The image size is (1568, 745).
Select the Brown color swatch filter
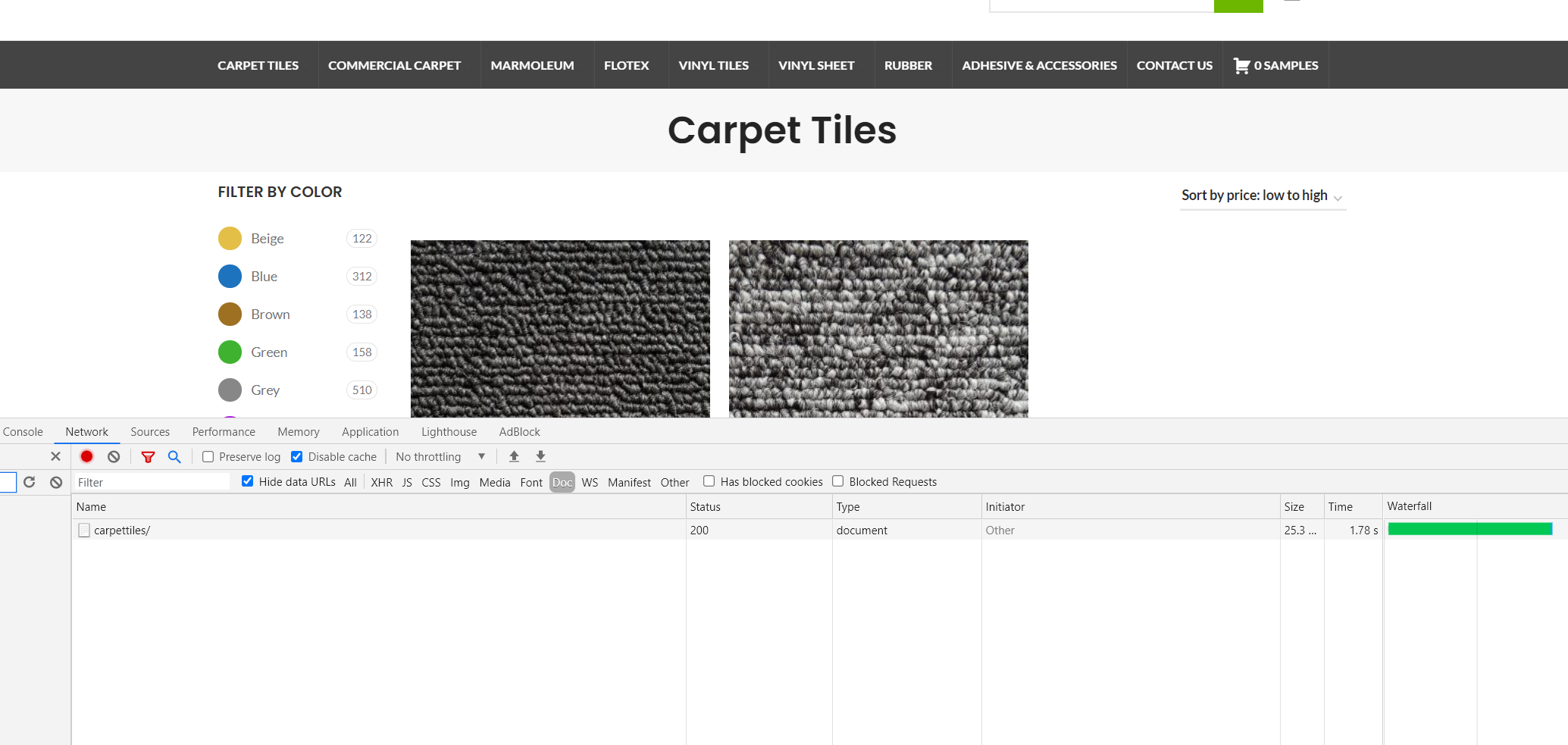tap(230, 314)
